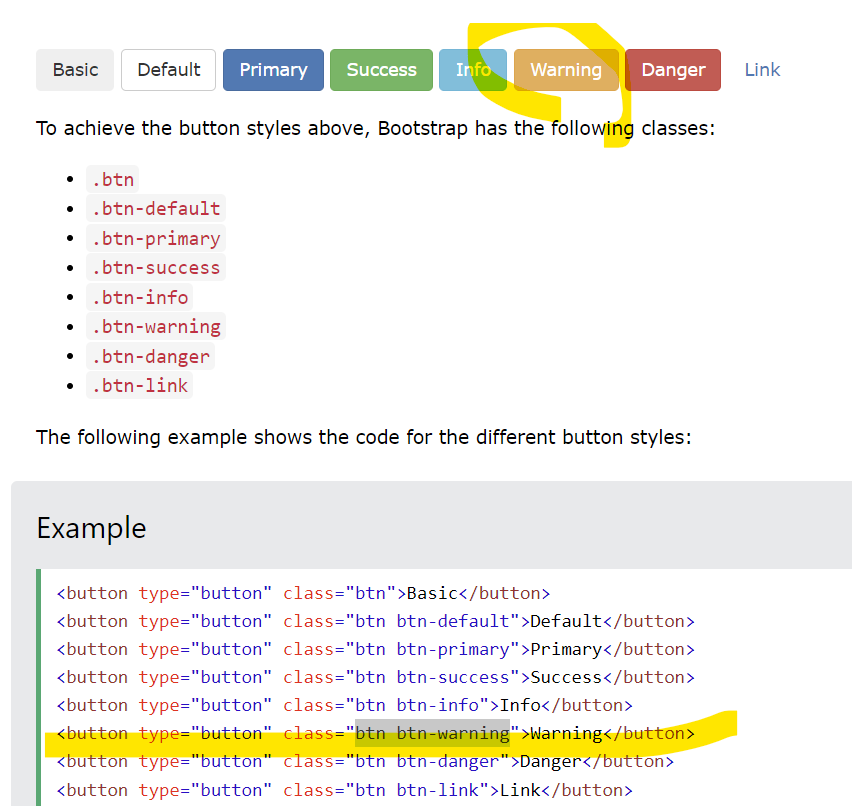This screenshot has width=852, height=806.
Task: Click the Basic button
Action: click(75, 70)
